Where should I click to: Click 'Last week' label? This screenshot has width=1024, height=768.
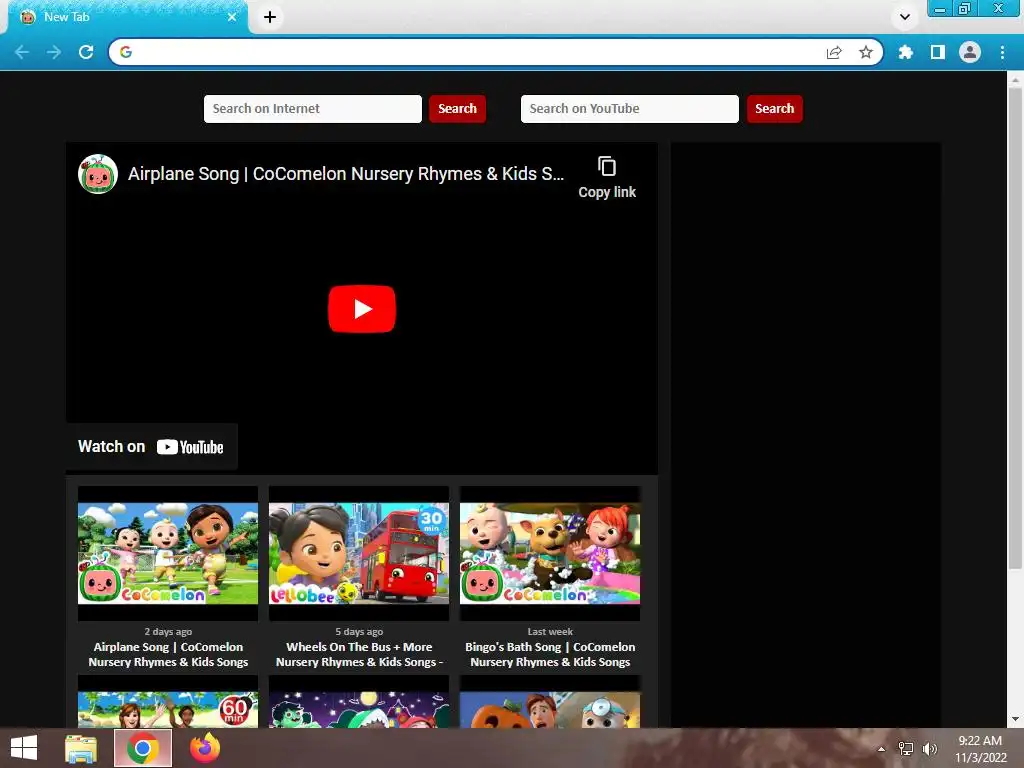click(x=550, y=632)
